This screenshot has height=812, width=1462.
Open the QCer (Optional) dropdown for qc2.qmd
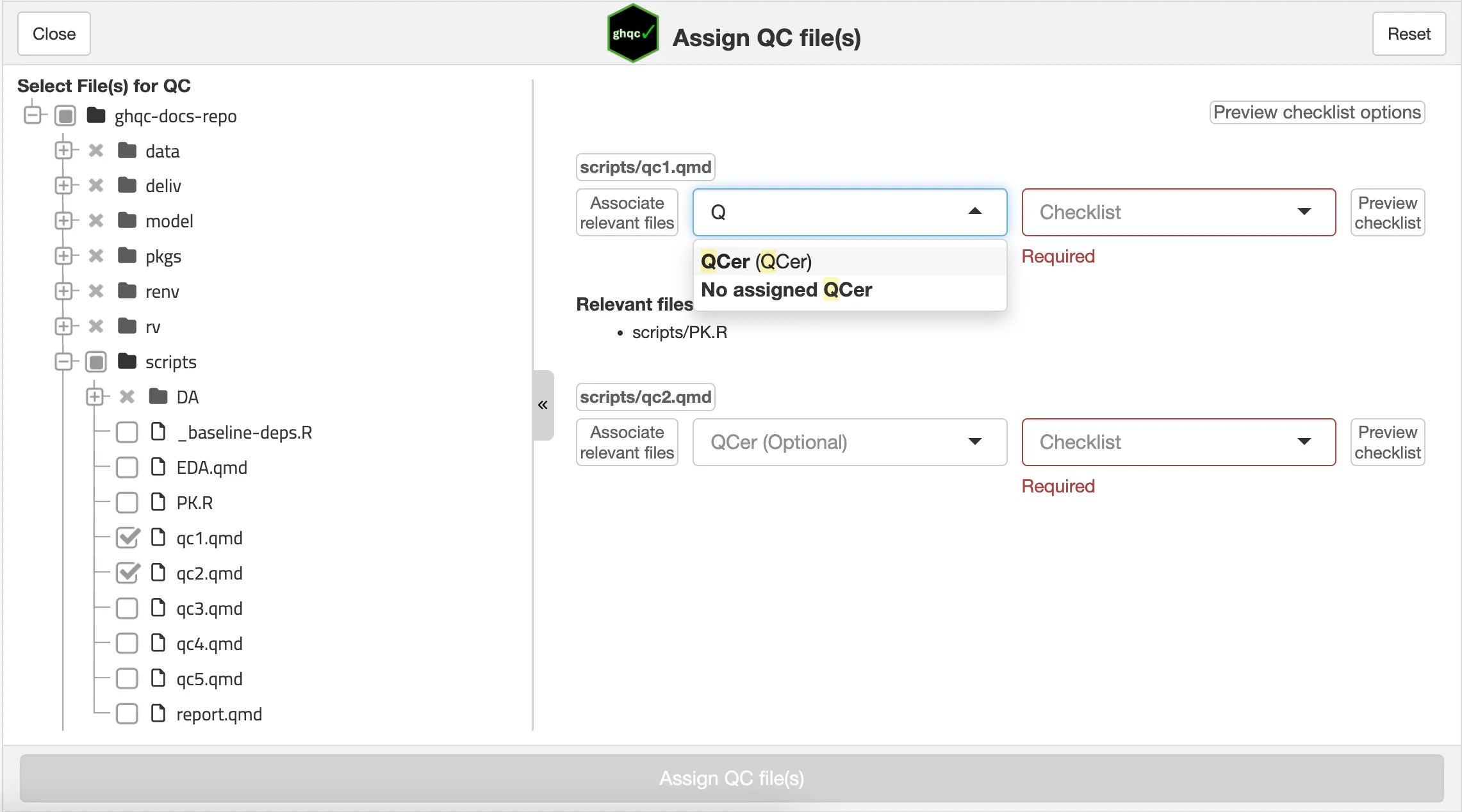[849, 442]
